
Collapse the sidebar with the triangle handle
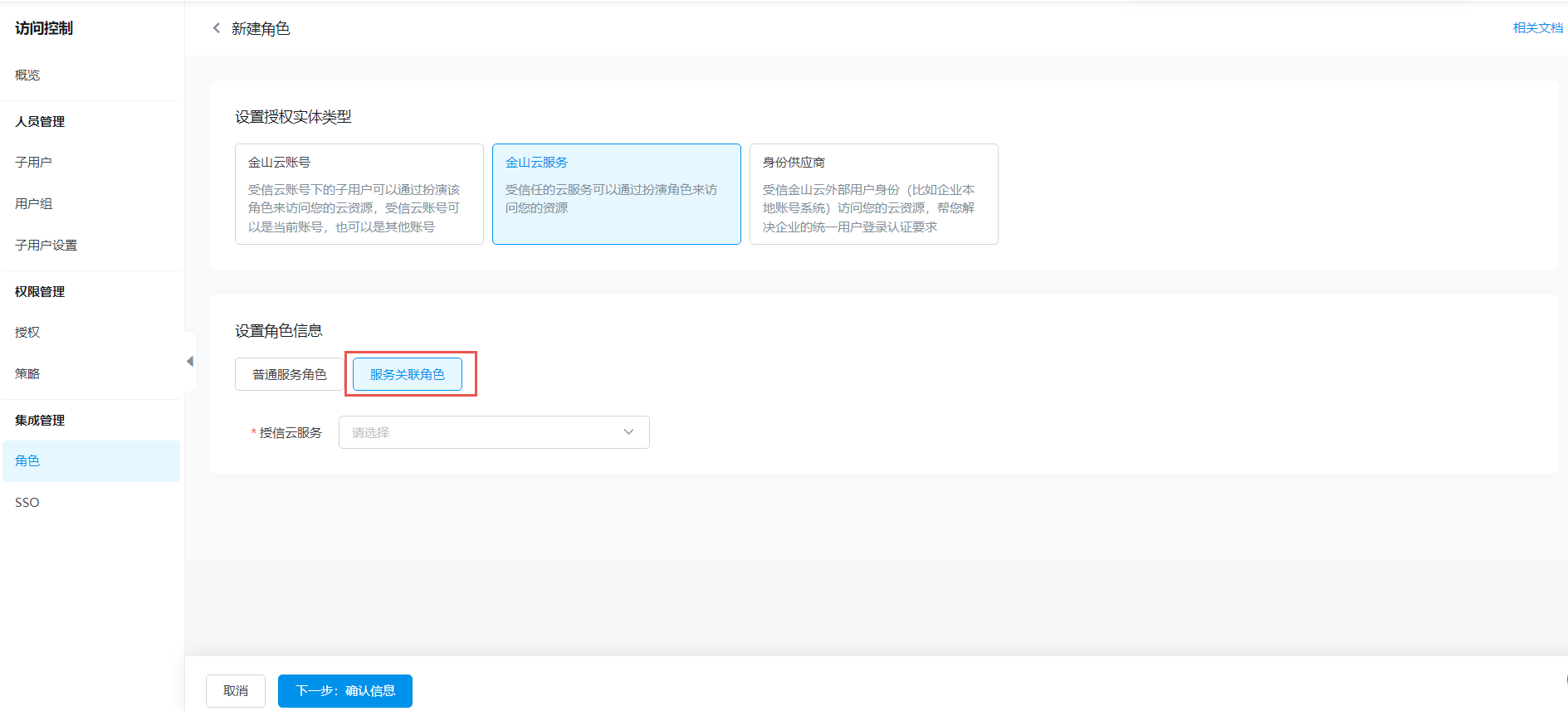pos(190,362)
